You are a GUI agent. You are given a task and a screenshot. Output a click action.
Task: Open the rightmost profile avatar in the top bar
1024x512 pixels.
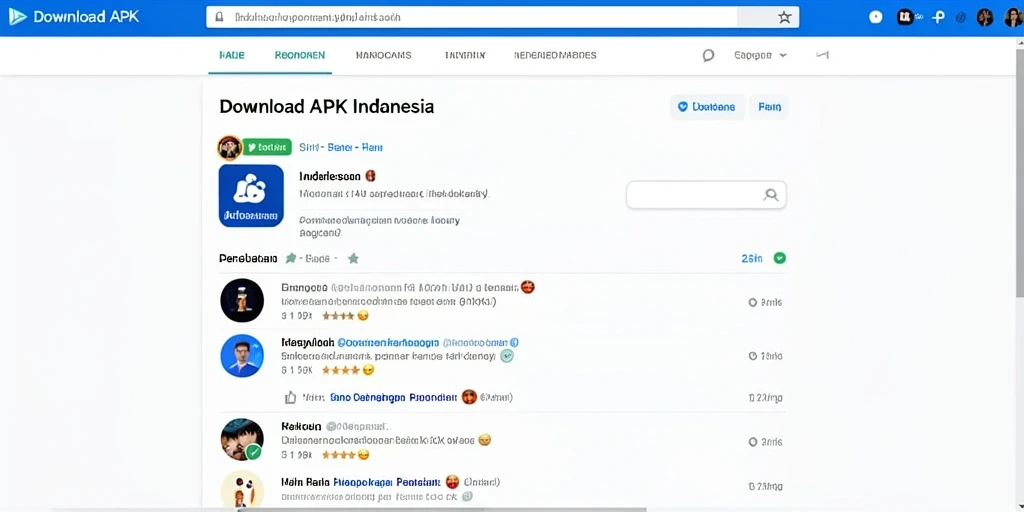coord(1012,18)
